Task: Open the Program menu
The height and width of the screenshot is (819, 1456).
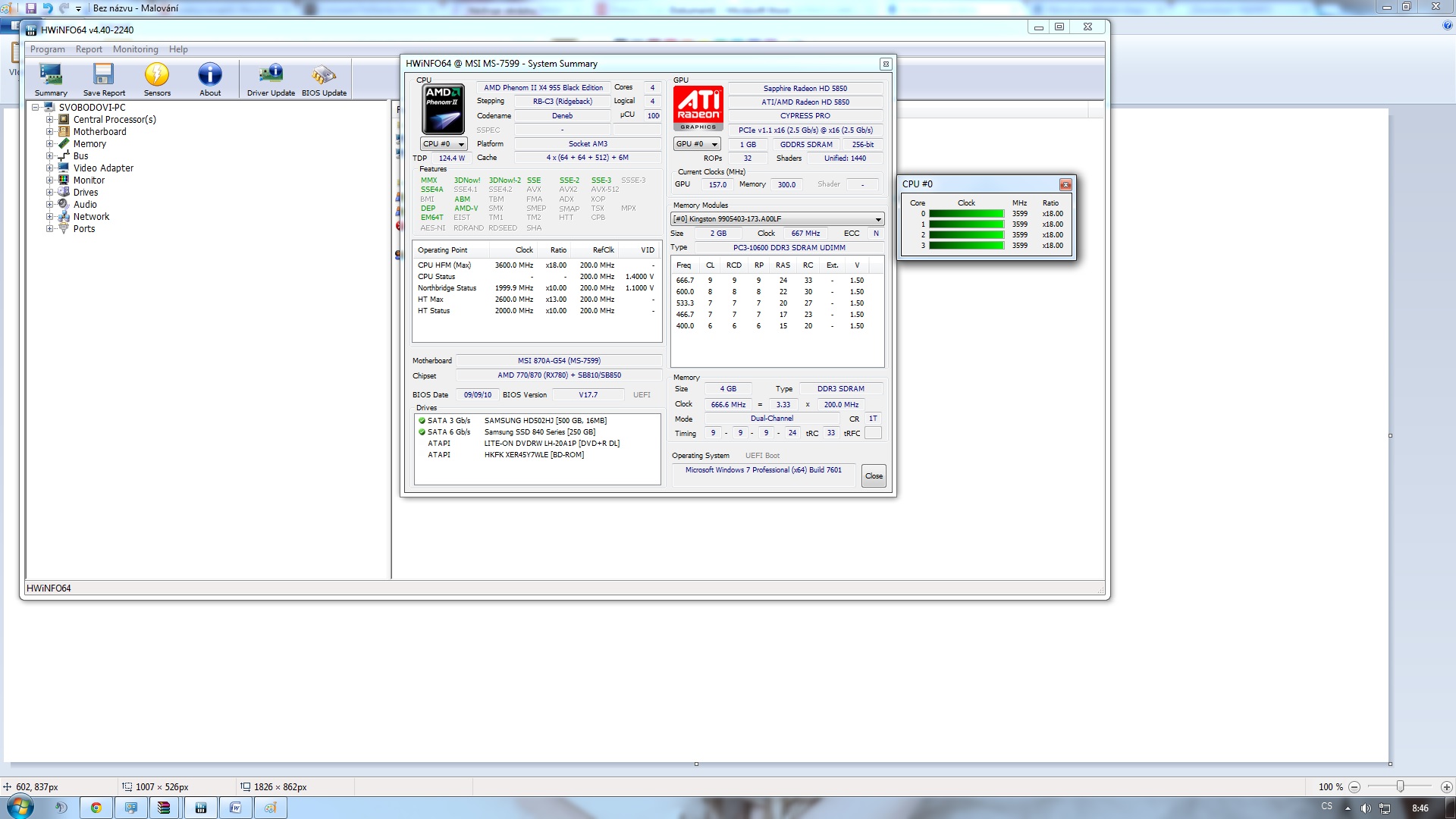Action: (x=48, y=49)
